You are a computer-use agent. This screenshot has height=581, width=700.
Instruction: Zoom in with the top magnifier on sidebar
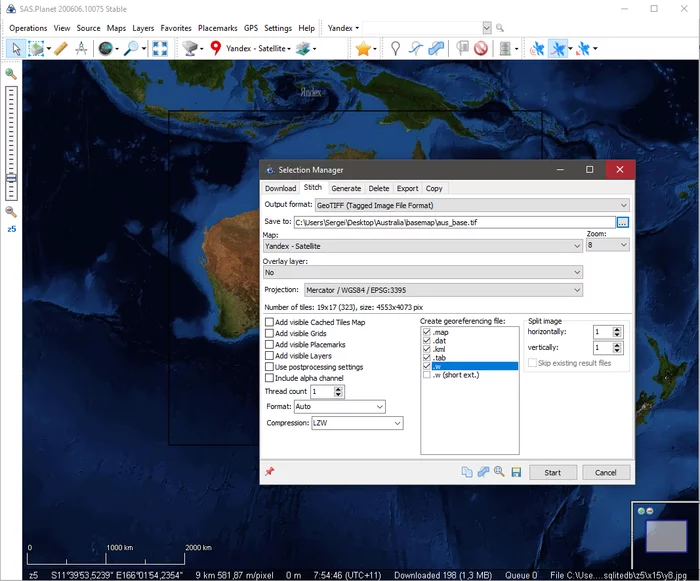coord(11,74)
